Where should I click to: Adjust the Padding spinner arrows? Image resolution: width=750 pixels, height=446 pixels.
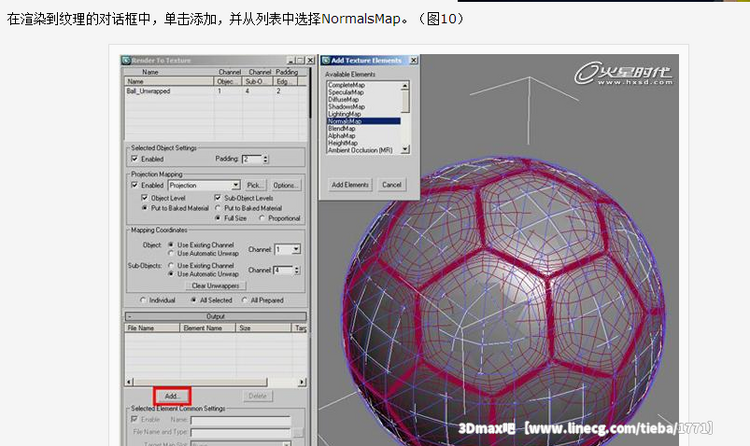tap(265, 159)
